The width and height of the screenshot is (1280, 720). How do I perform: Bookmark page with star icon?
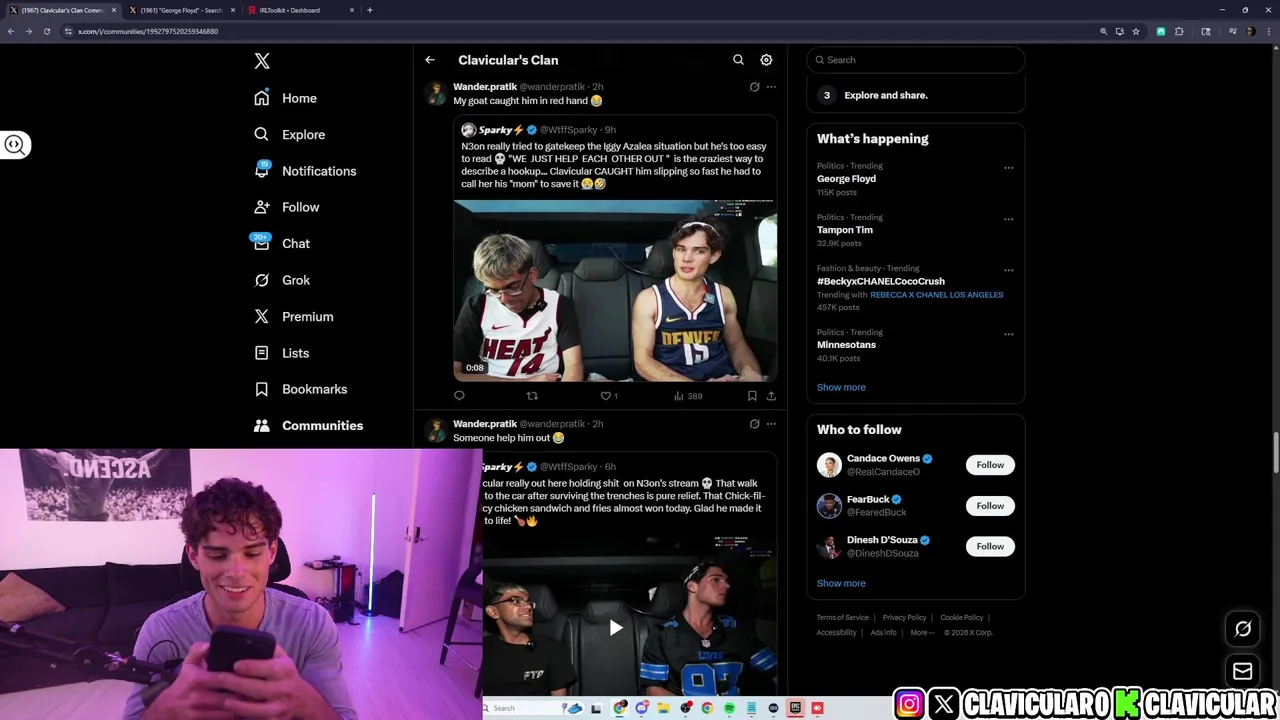pos(1136,31)
